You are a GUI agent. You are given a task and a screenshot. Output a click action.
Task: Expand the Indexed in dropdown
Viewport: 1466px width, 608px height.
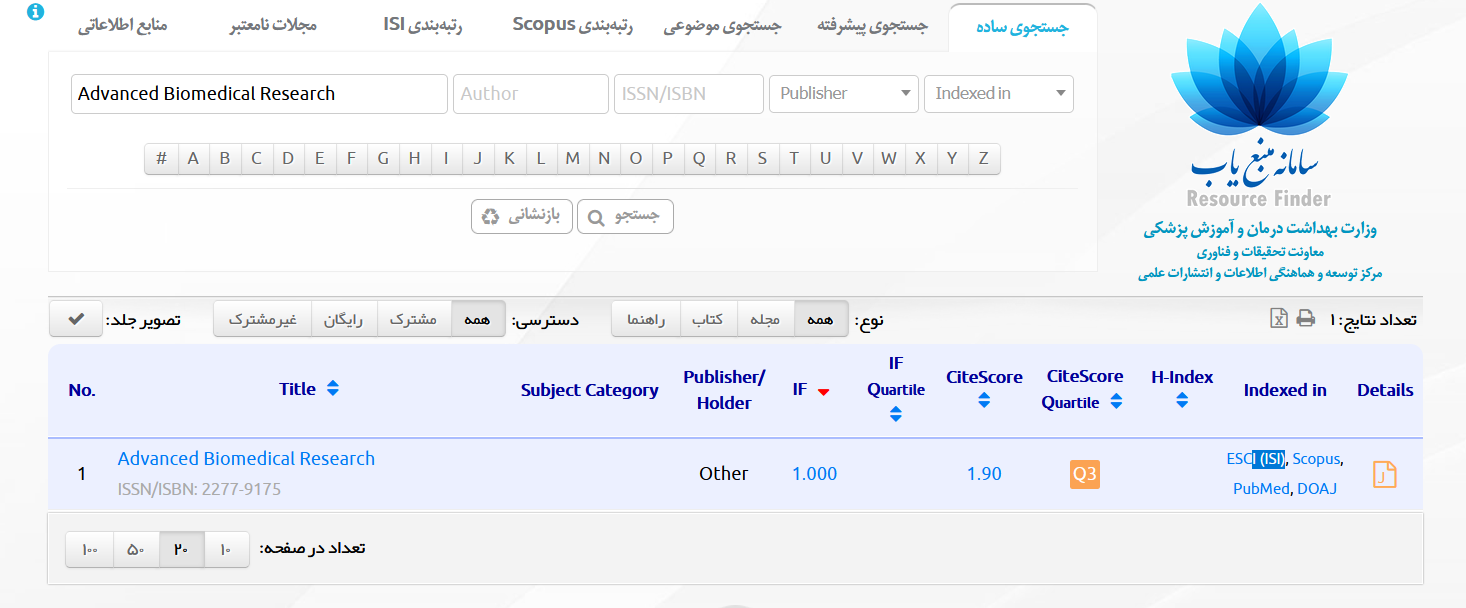point(998,94)
